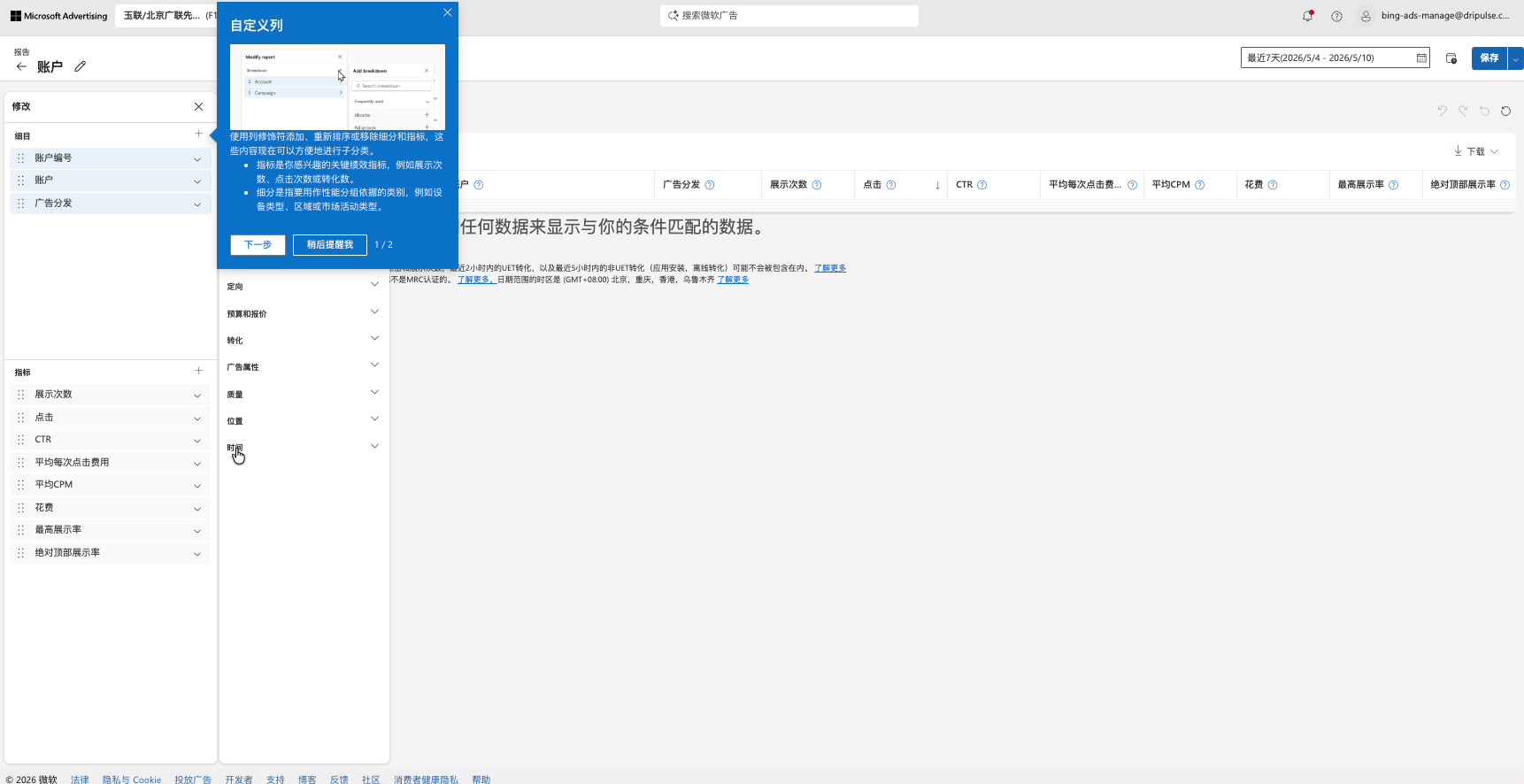
Task: Open the 隐私与 Cookie footer link
Action: coord(132,780)
